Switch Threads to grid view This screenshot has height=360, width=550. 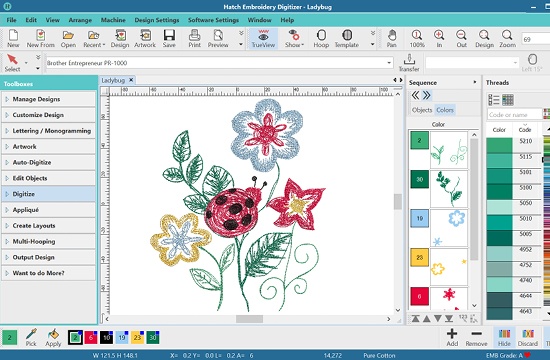pyautogui.click(x=508, y=100)
